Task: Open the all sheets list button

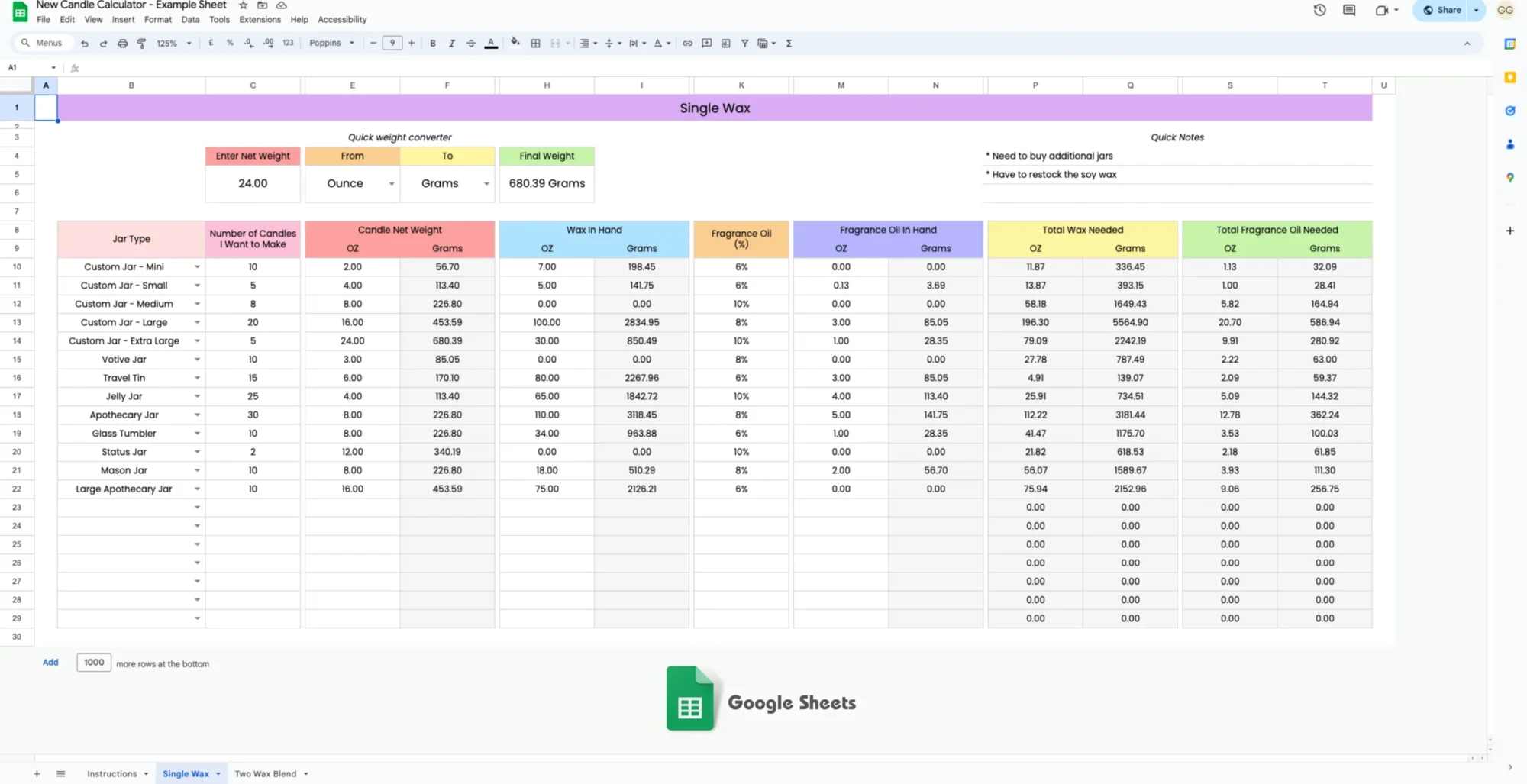Action: click(x=60, y=774)
